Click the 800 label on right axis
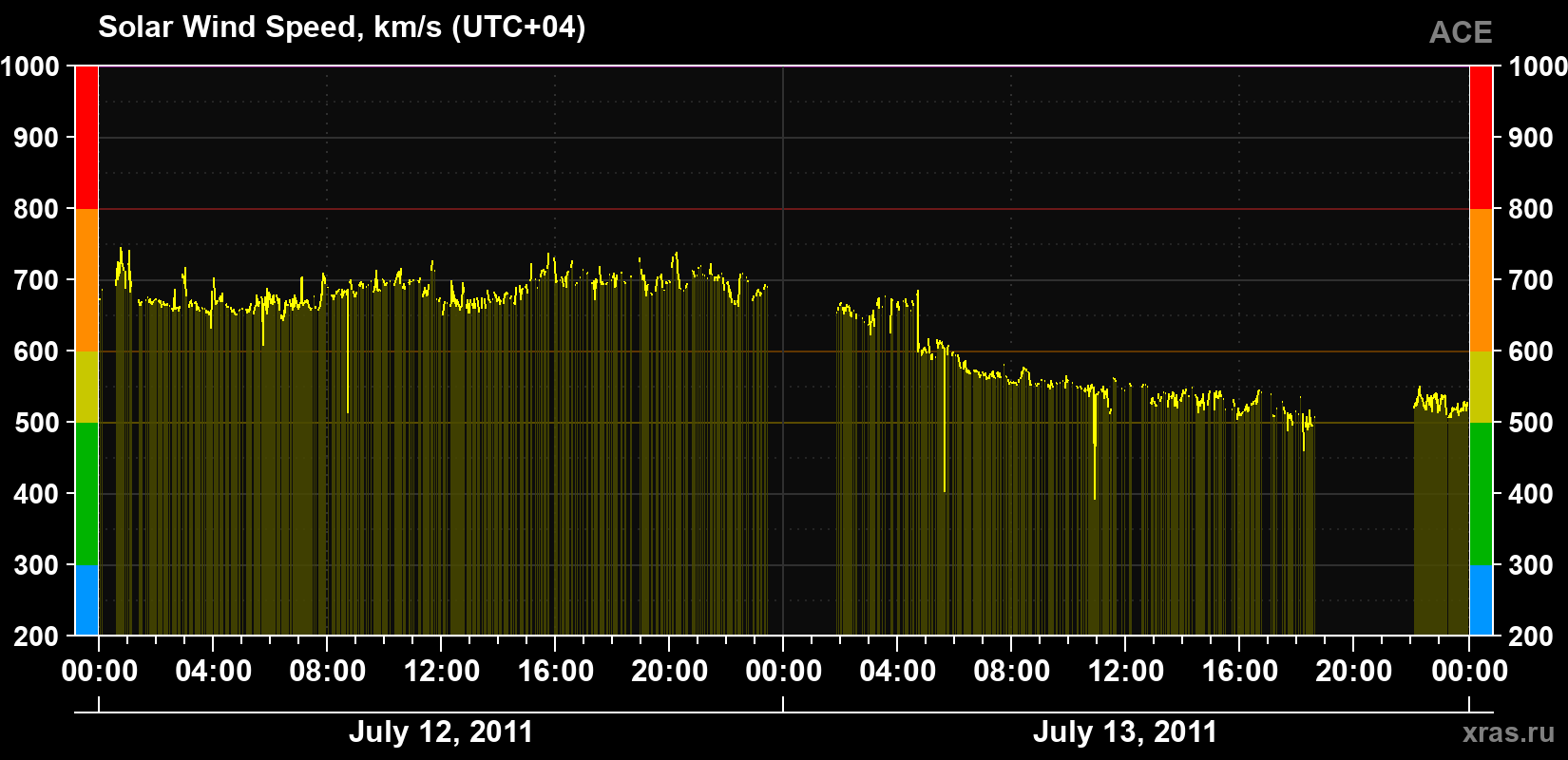 pyautogui.click(x=1531, y=209)
